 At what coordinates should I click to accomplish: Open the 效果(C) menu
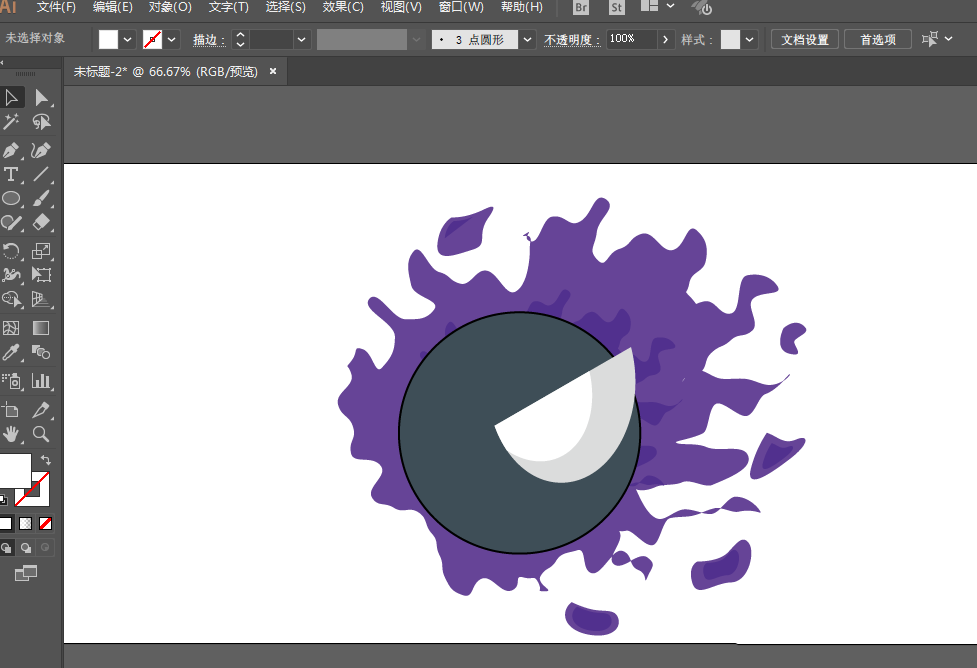[343, 7]
